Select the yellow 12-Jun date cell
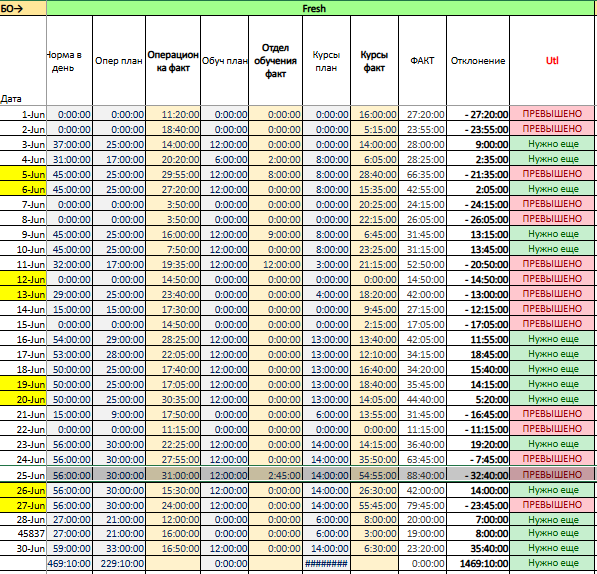 coord(23,279)
